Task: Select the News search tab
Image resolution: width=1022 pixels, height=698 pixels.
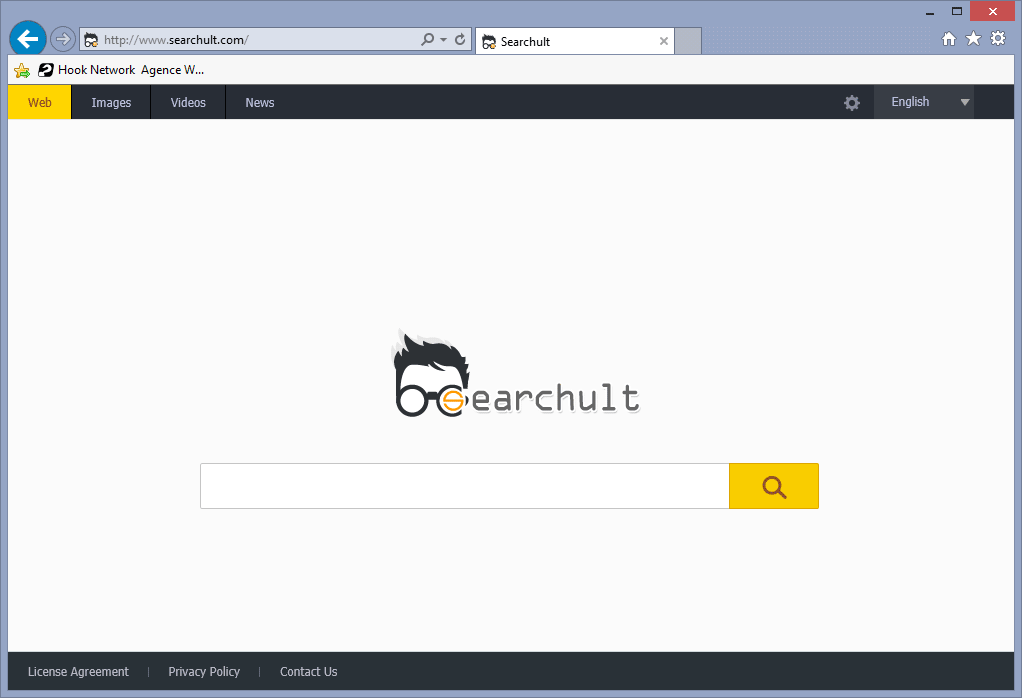Action: point(259,103)
